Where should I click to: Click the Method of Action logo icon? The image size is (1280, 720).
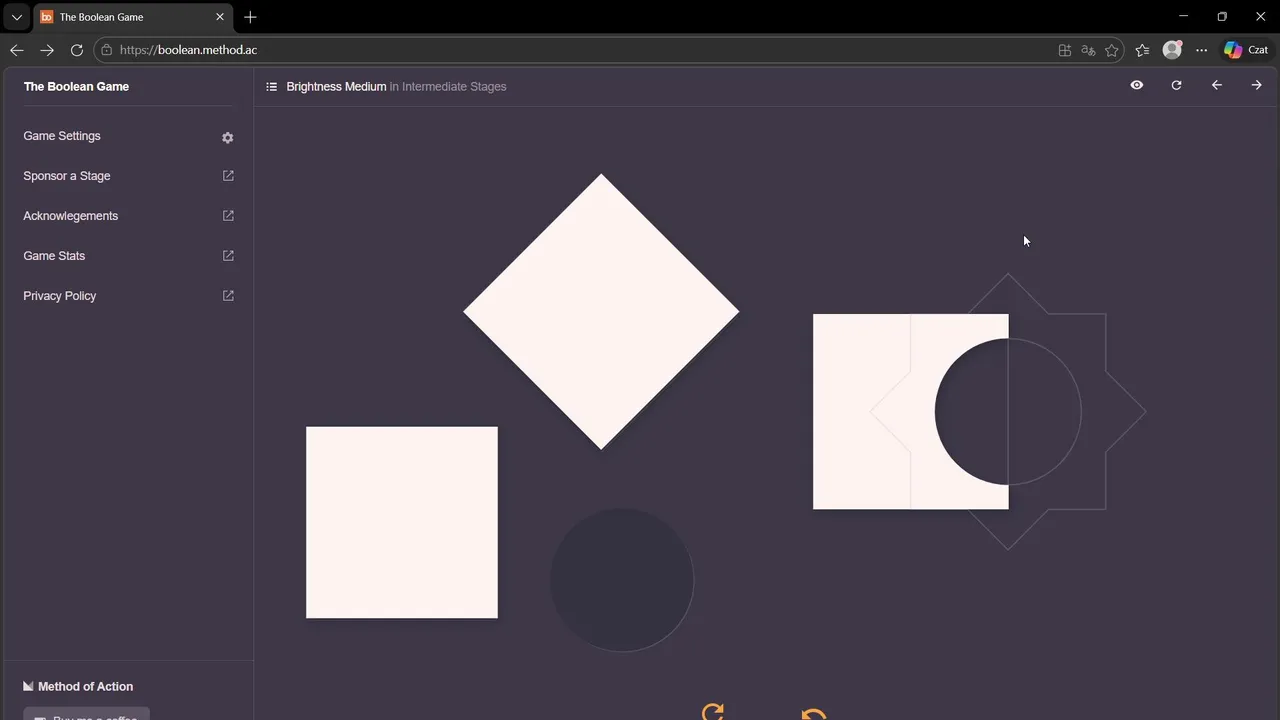pos(28,686)
